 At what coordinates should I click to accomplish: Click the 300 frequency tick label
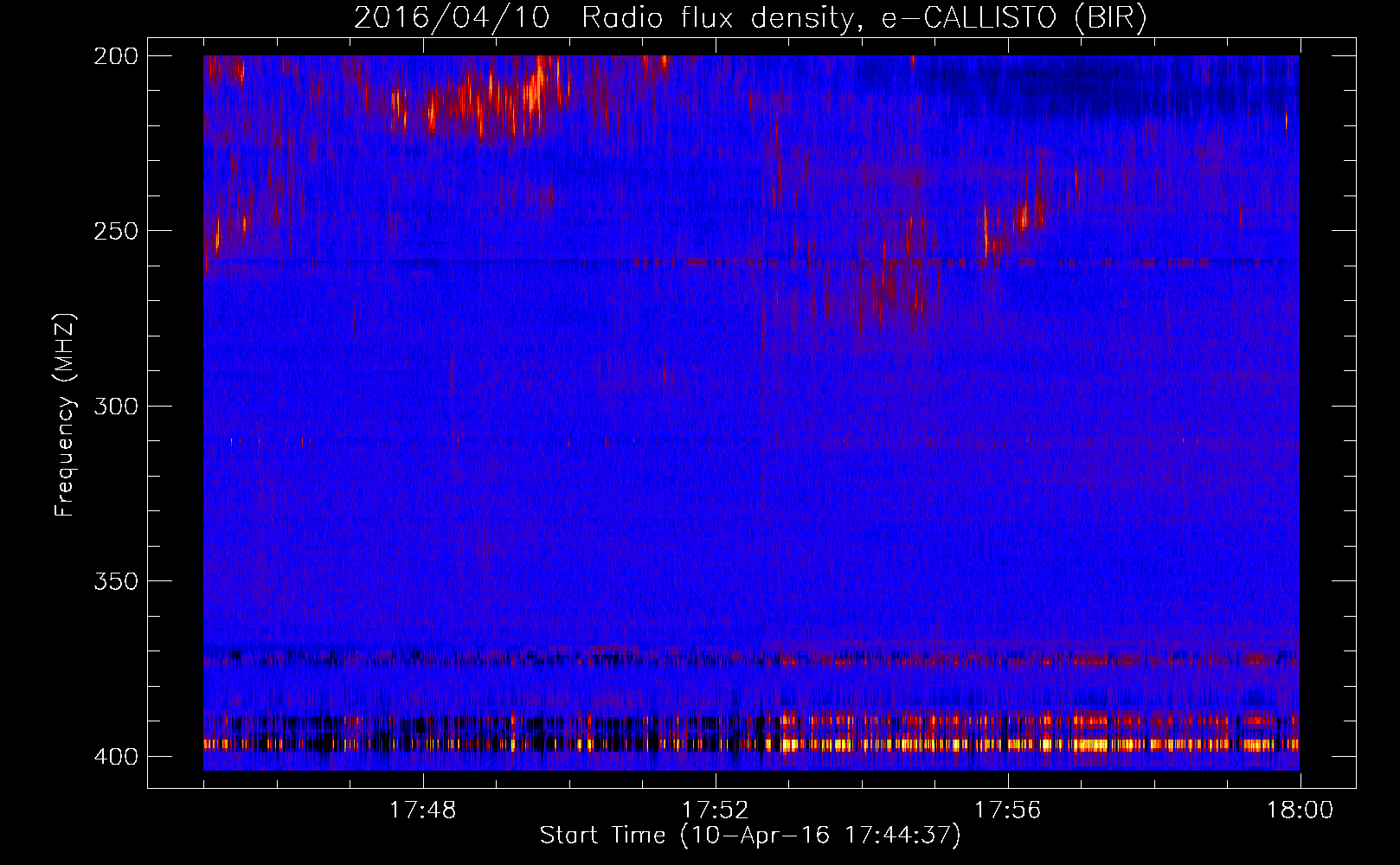coord(115,406)
